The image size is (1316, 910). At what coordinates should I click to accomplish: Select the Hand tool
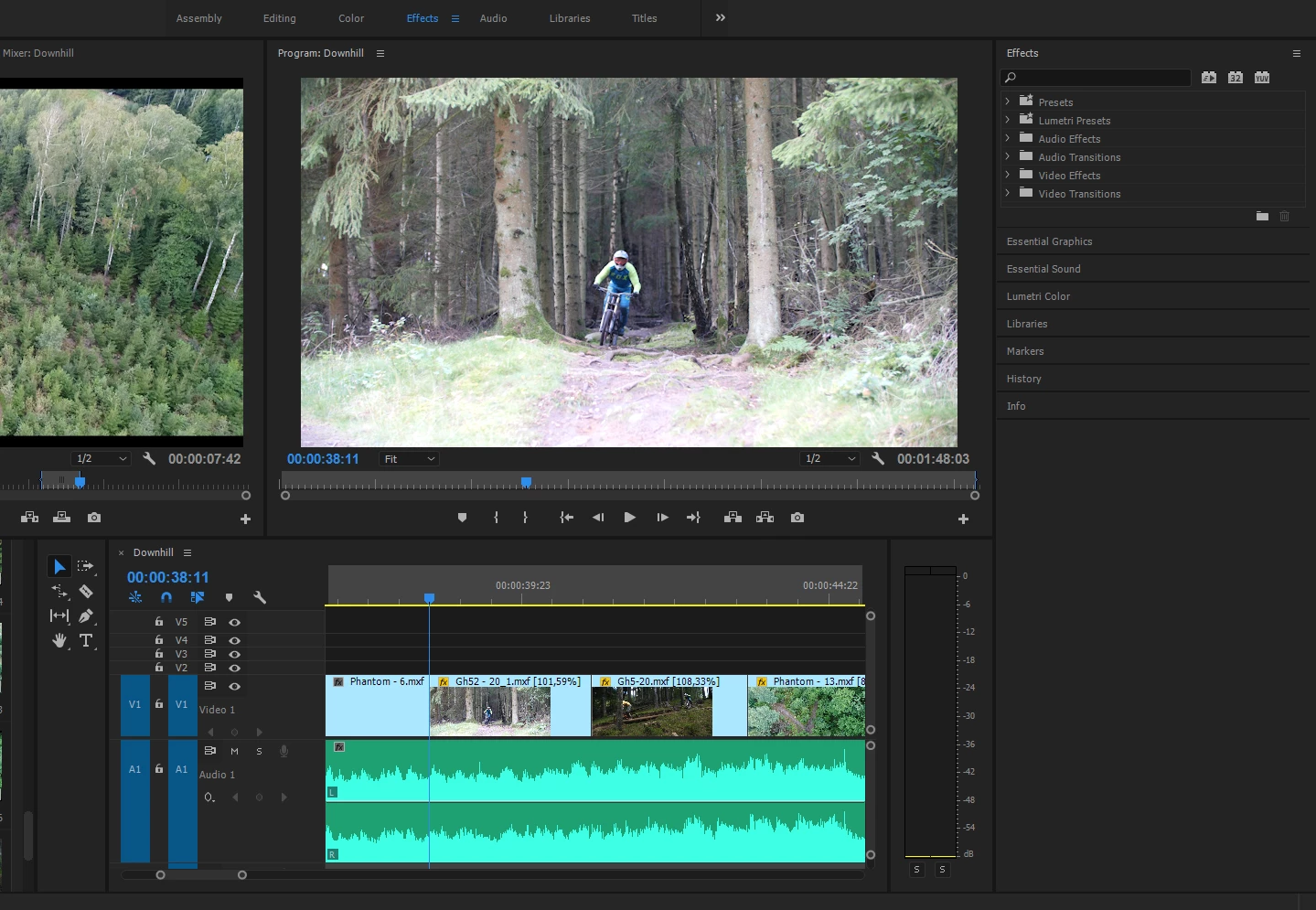(59, 640)
